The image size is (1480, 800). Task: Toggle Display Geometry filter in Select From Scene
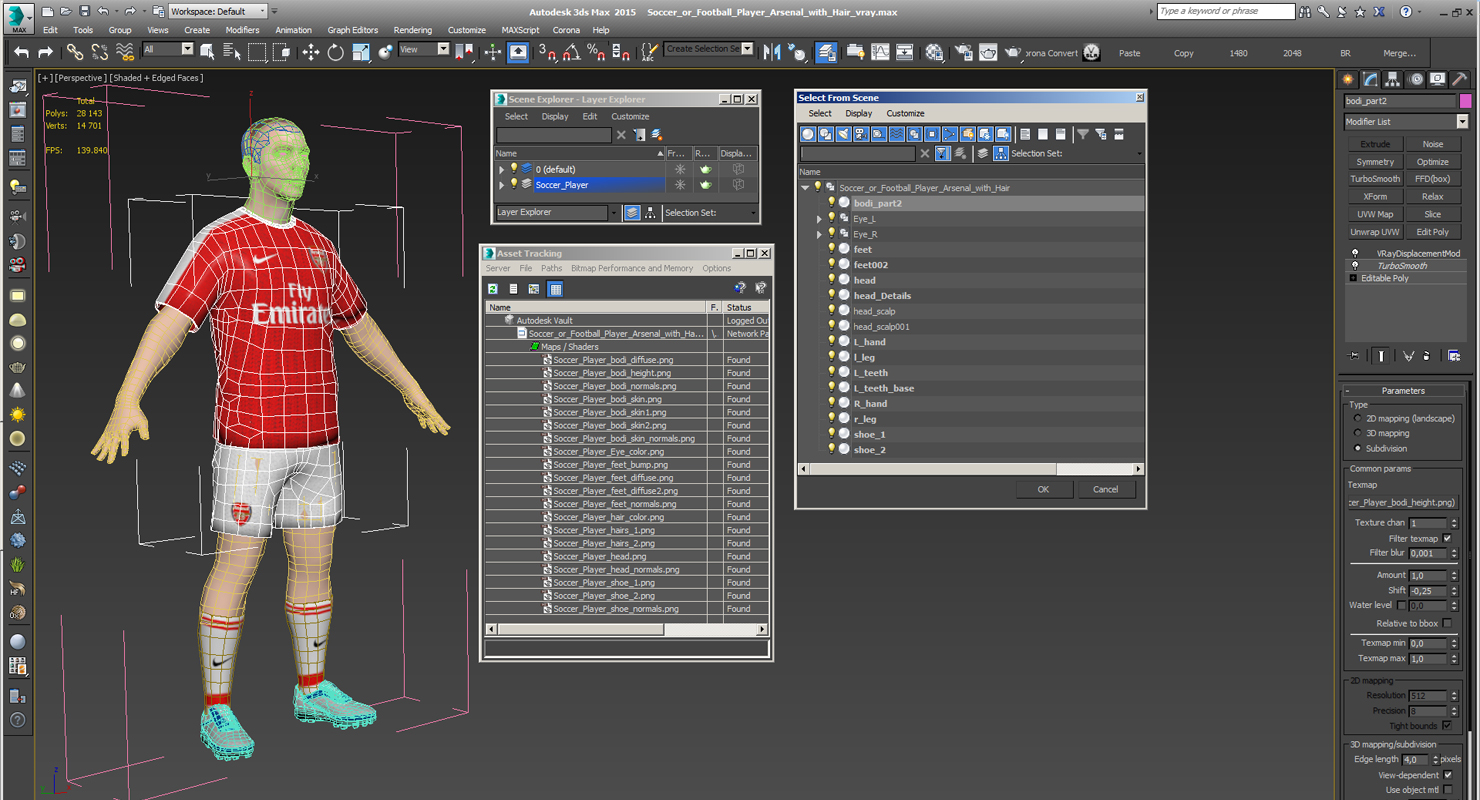click(x=808, y=134)
